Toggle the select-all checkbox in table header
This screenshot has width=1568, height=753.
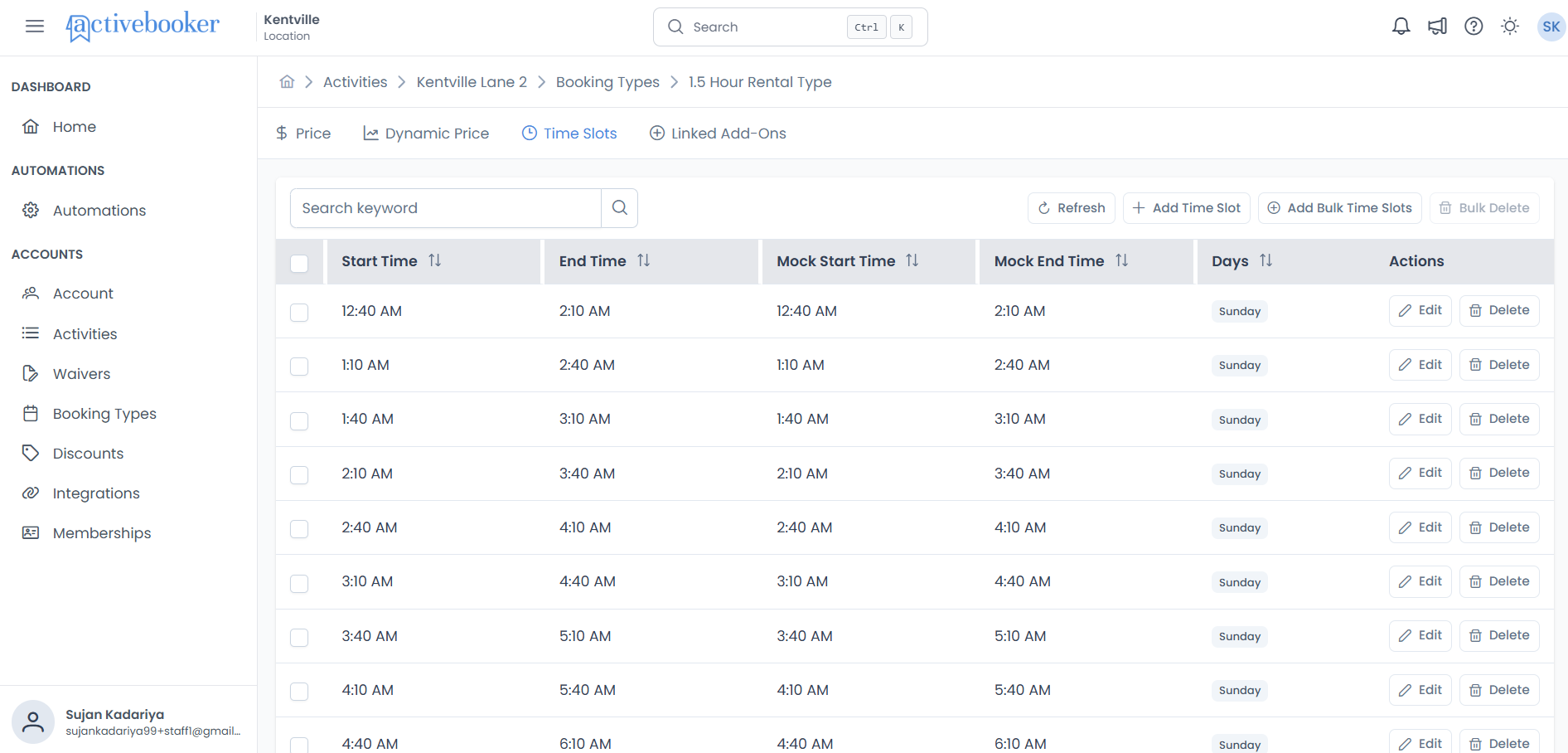[x=299, y=263]
